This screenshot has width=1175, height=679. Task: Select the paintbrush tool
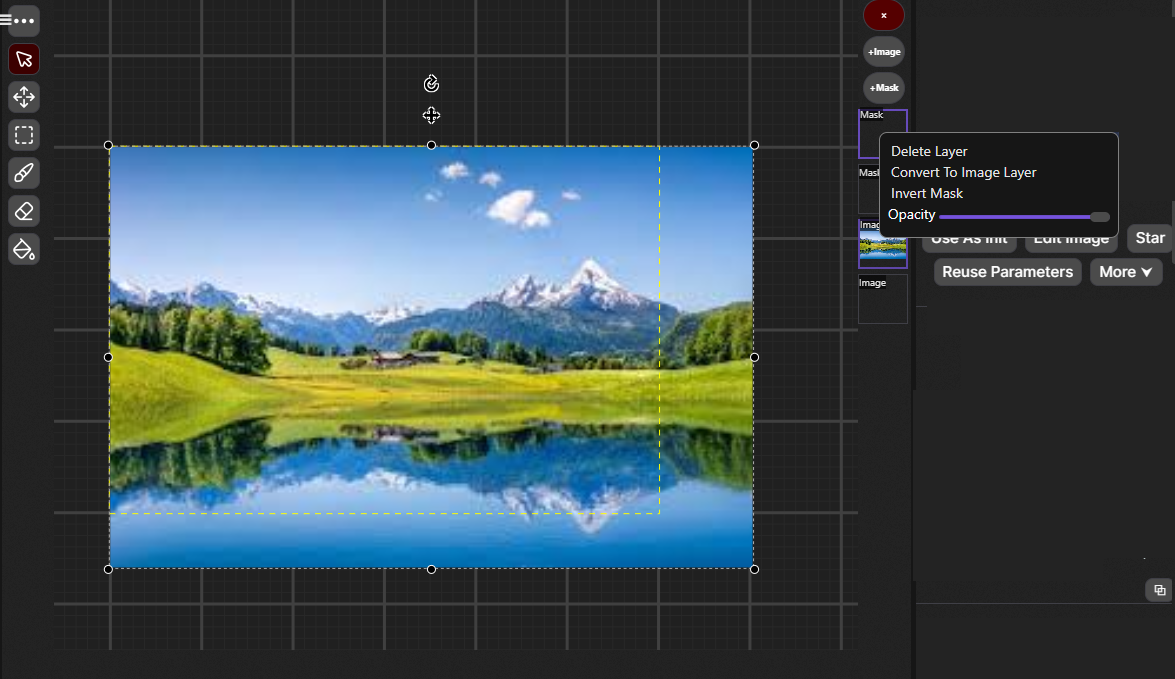point(24,173)
